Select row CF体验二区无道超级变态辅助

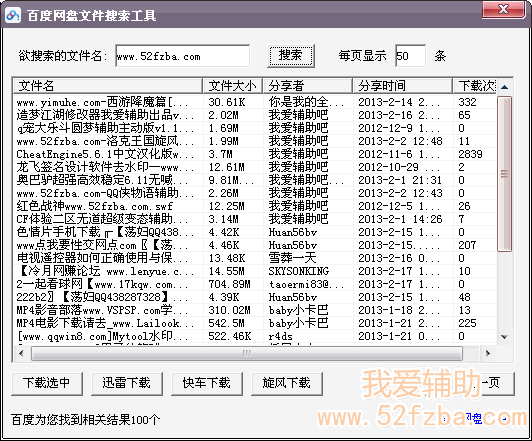tap(255, 219)
